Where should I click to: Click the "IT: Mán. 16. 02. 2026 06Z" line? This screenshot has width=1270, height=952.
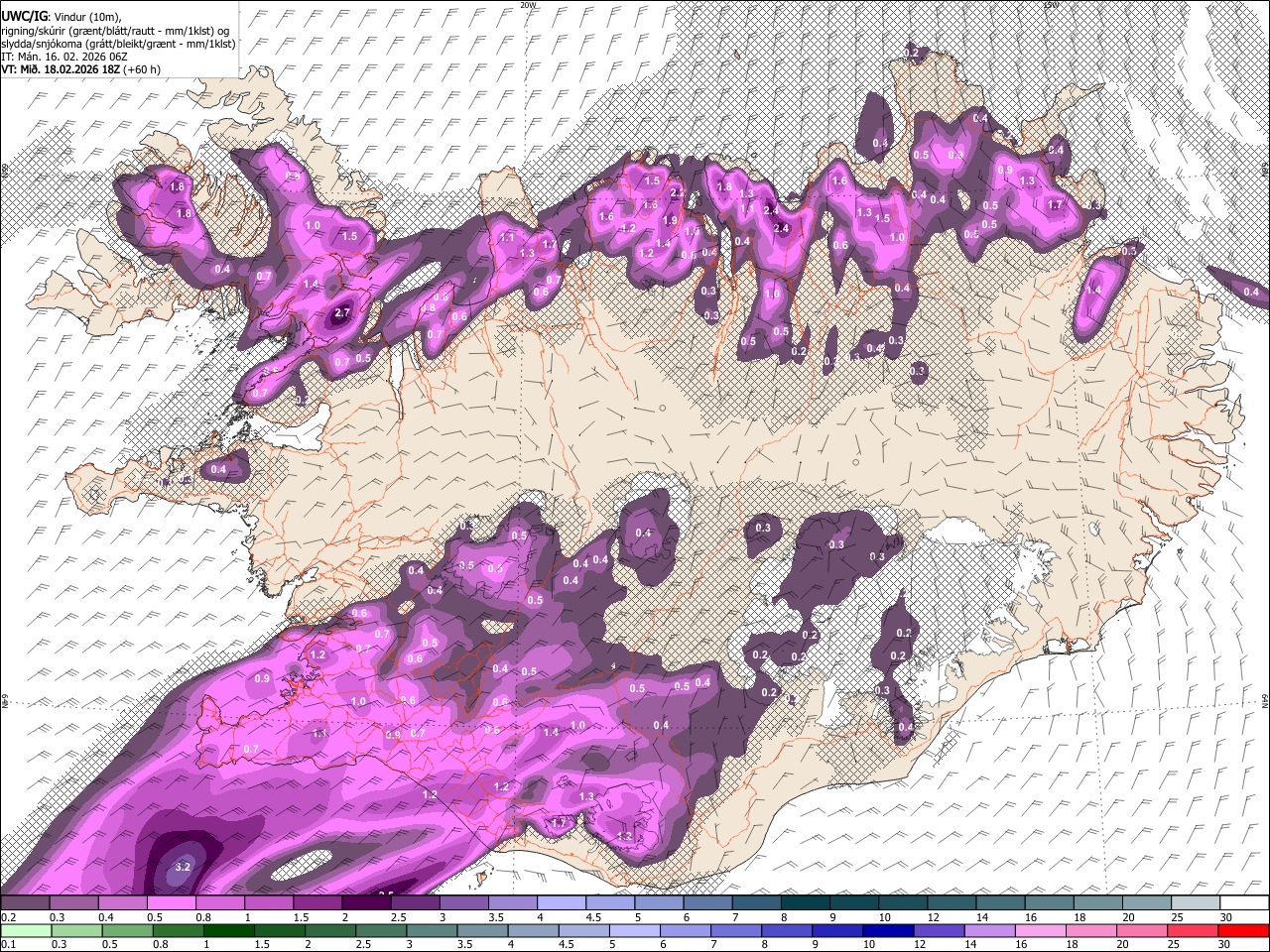tap(63, 57)
